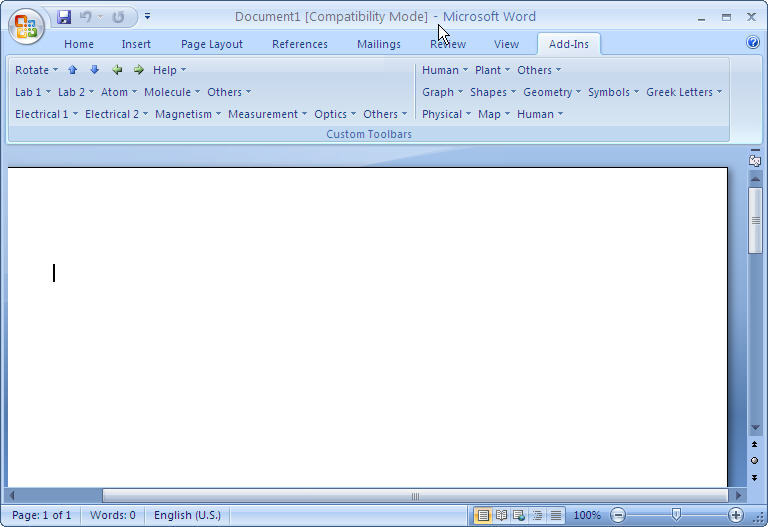
Task: Expand the Shapes menu
Action: point(493,92)
